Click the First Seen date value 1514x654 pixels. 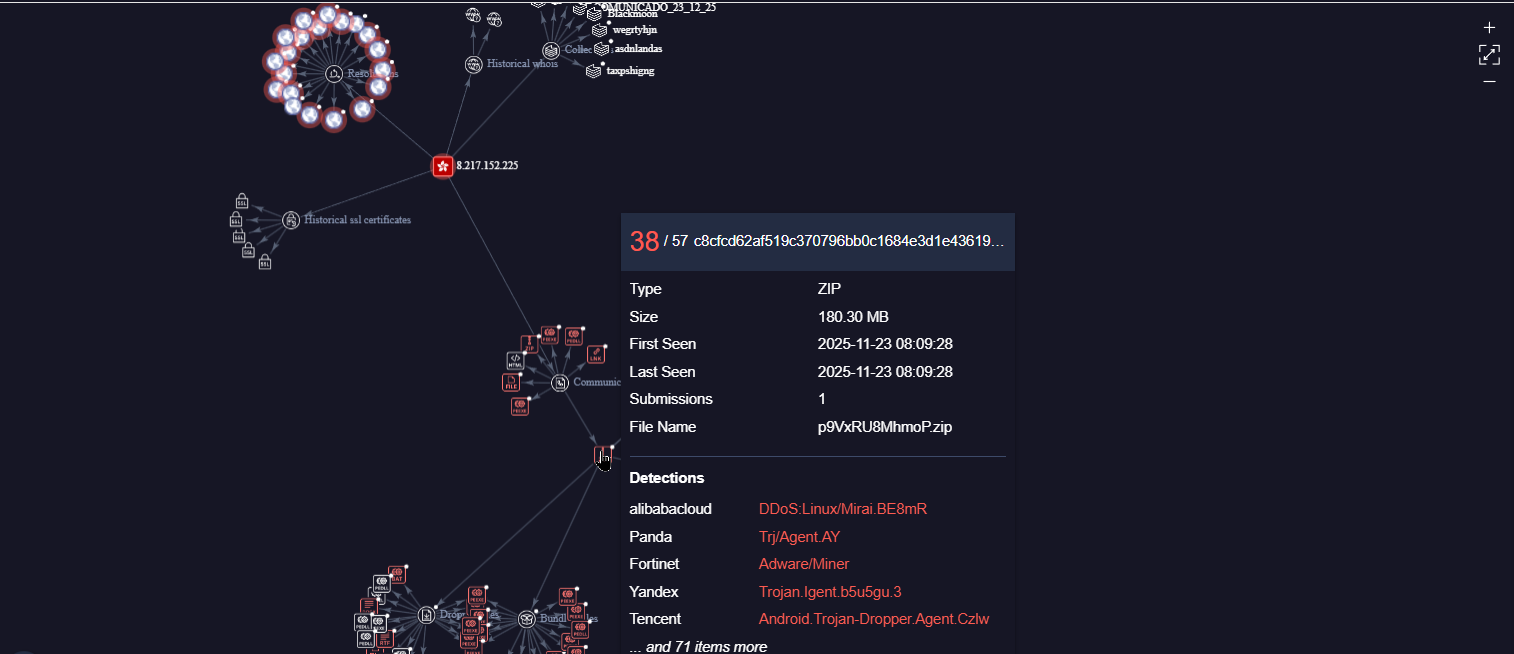coord(885,344)
